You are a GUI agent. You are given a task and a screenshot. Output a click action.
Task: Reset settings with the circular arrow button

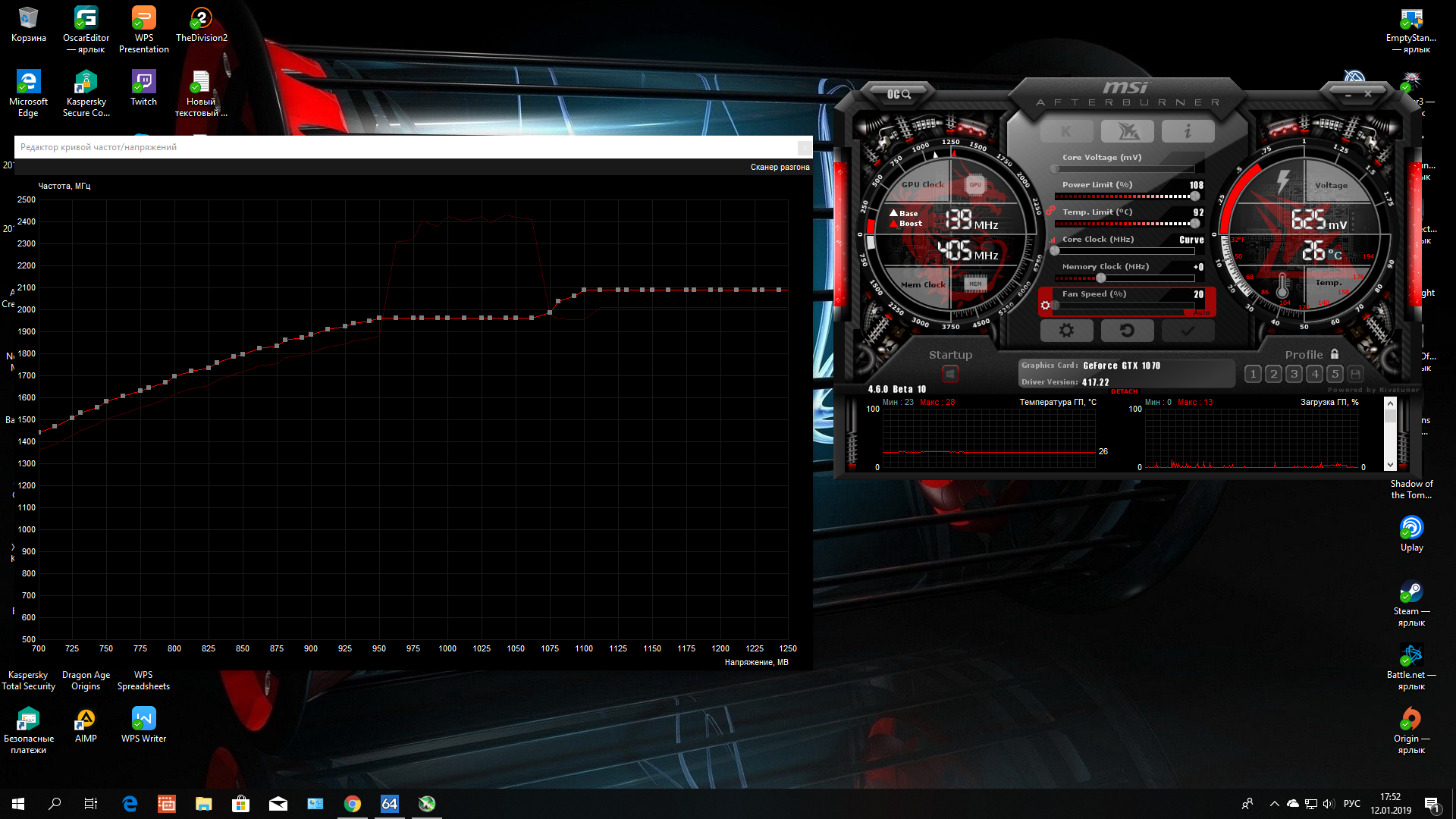(1127, 331)
